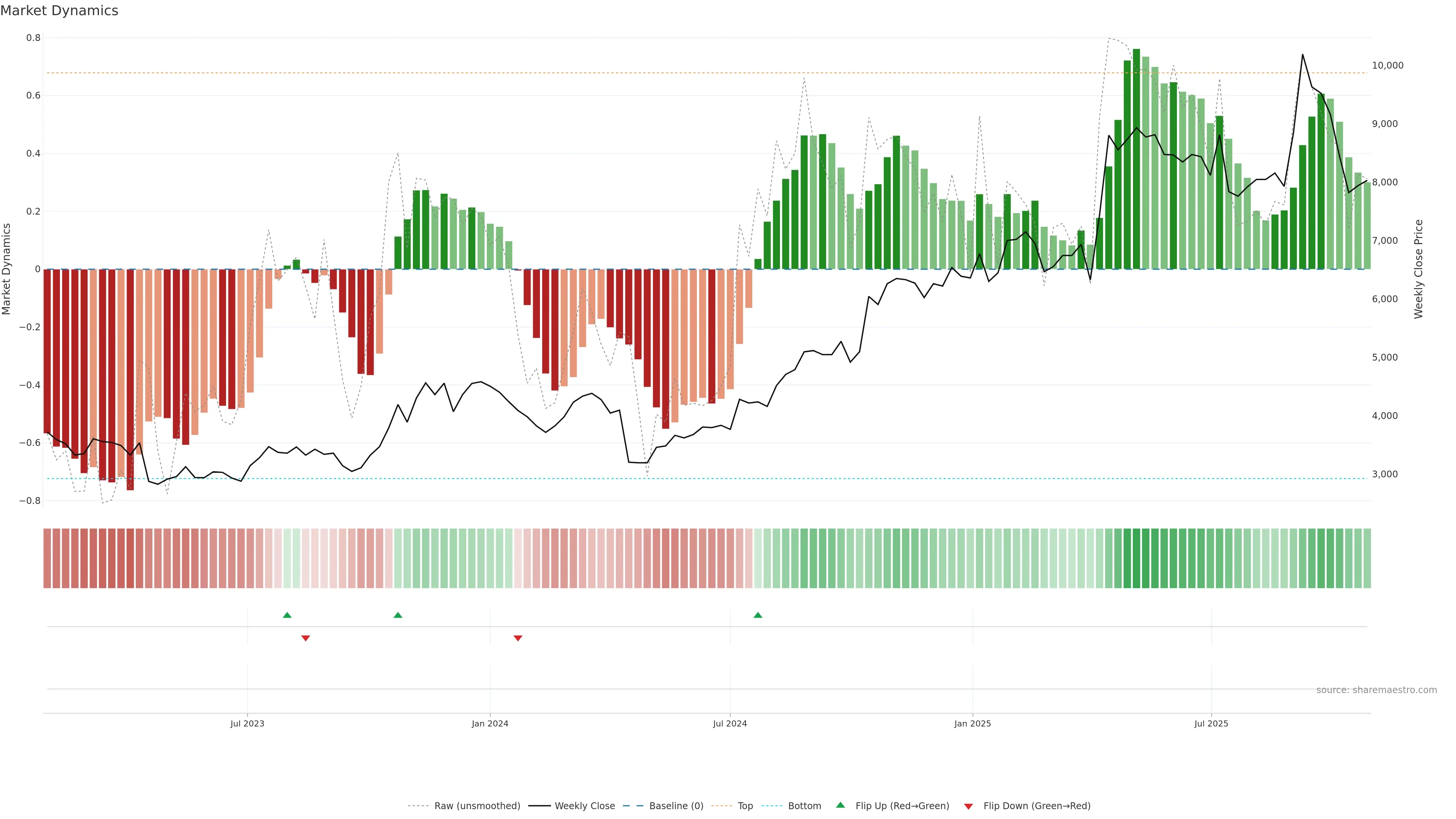Click the first green flip-up triangle marker
Screen dimensions: 1456x819
pos(287,615)
